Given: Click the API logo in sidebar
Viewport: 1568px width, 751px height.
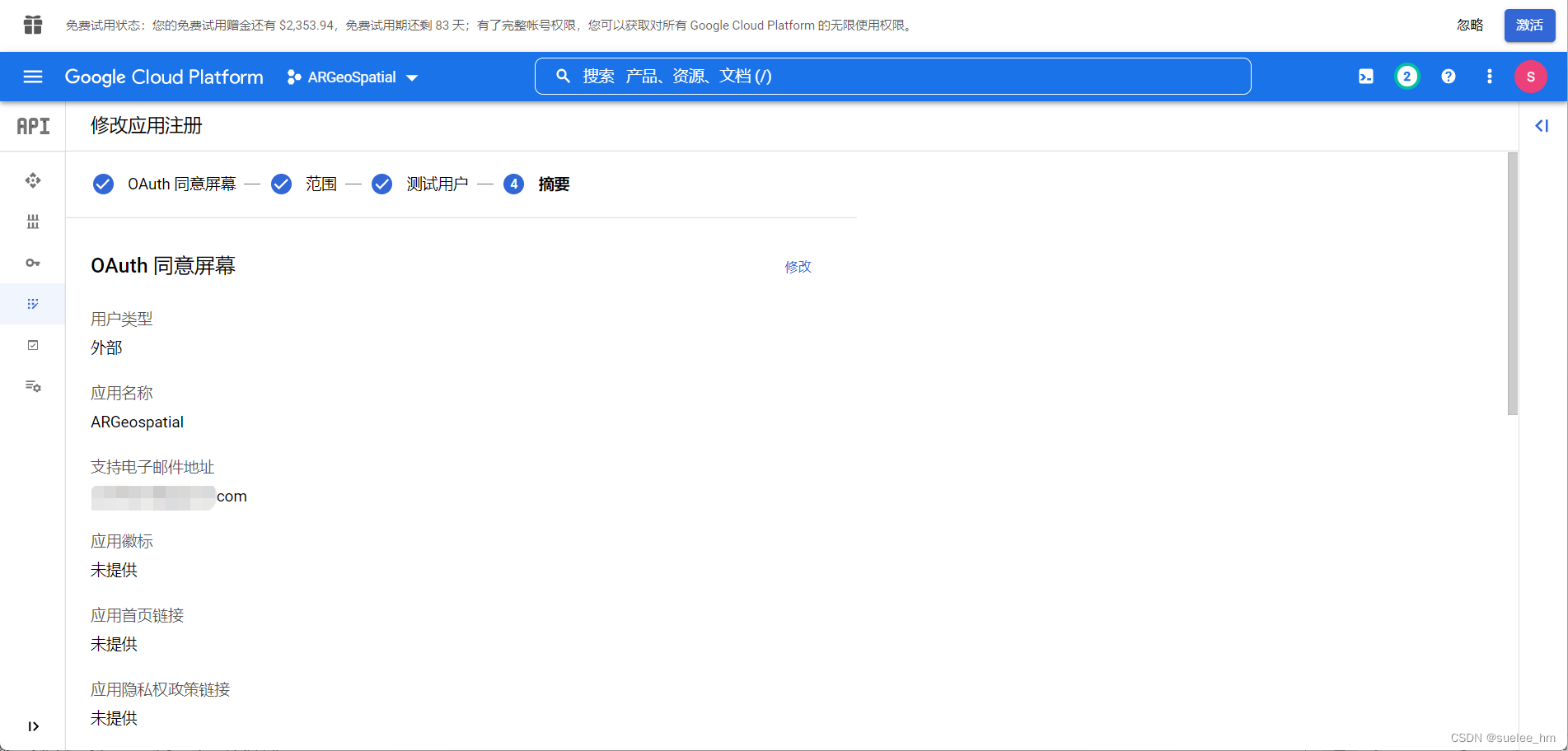Looking at the screenshot, I should coord(33,126).
